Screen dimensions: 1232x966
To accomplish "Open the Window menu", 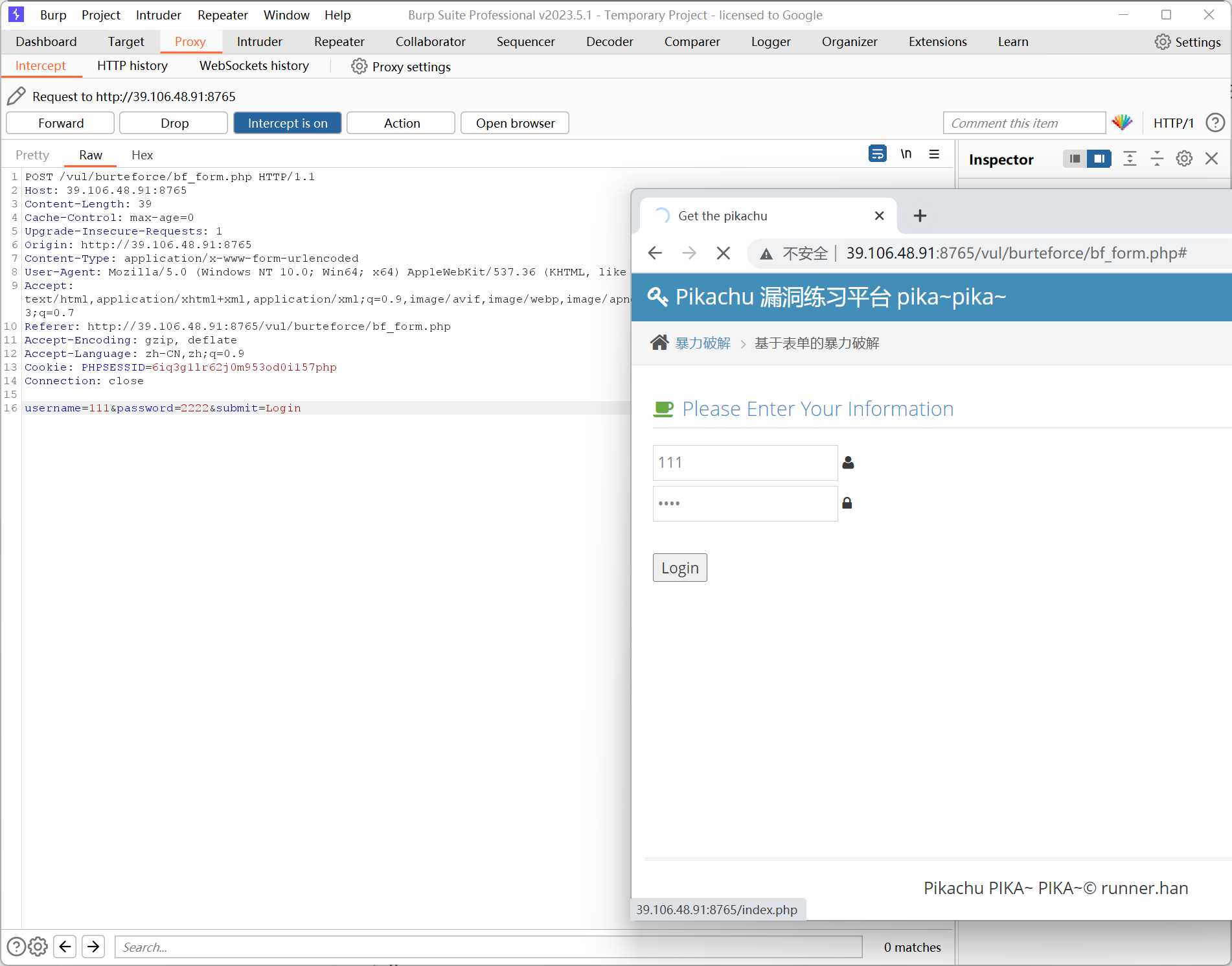I will point(286,15).
